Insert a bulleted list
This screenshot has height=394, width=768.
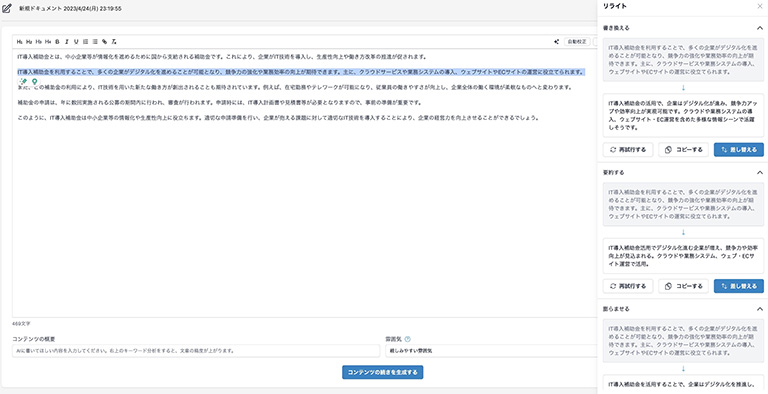pyautogui.click(x=95, y=42)
